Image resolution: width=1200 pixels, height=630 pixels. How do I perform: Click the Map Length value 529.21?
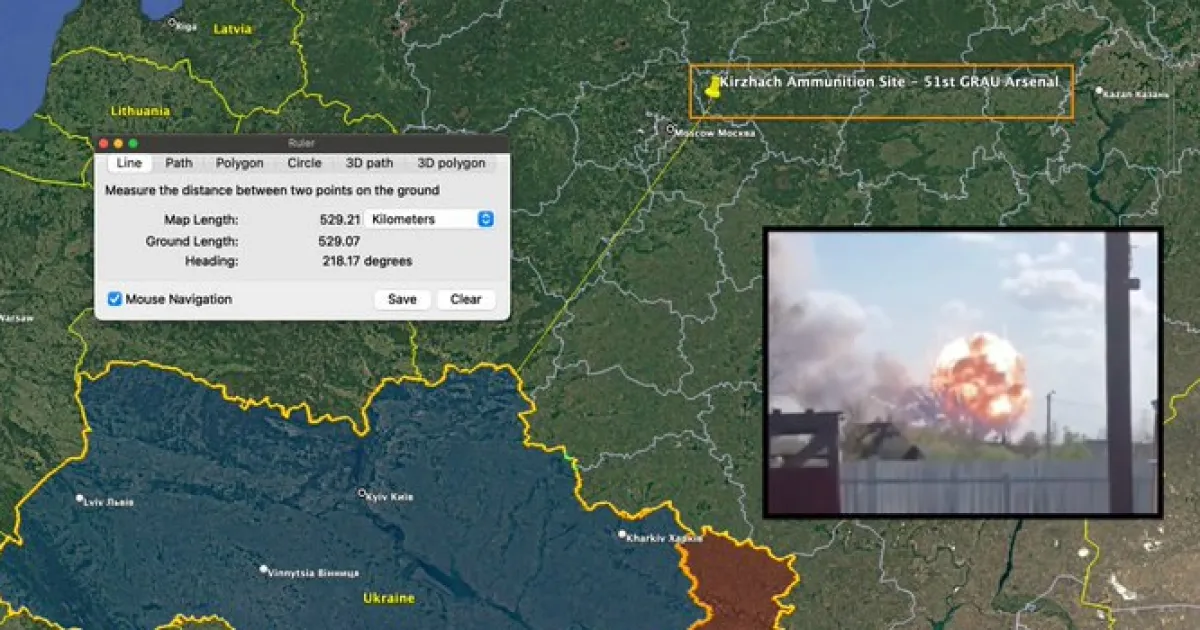coord(339,219)
